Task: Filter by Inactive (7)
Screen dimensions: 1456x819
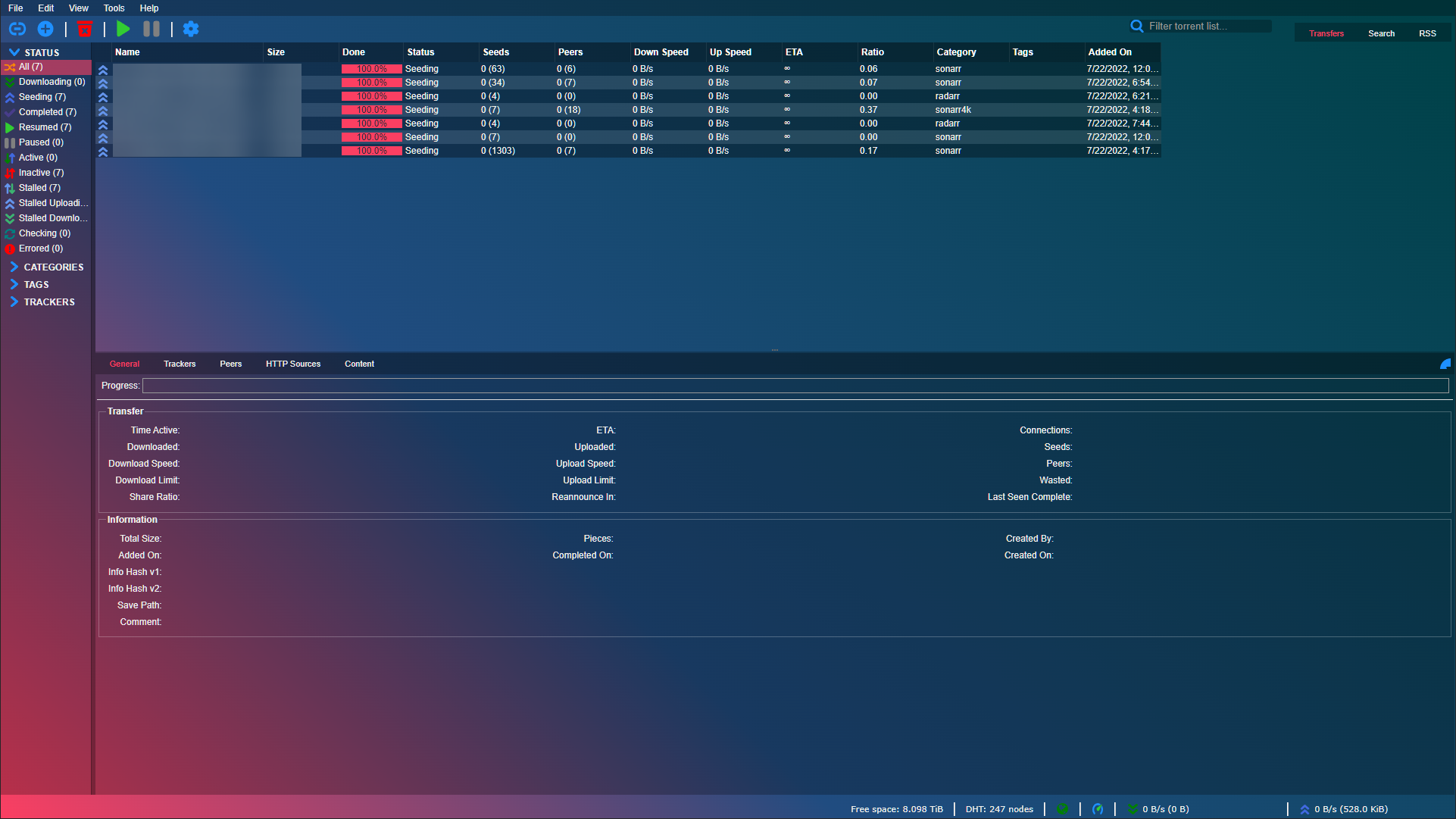Action: [47, 173]
